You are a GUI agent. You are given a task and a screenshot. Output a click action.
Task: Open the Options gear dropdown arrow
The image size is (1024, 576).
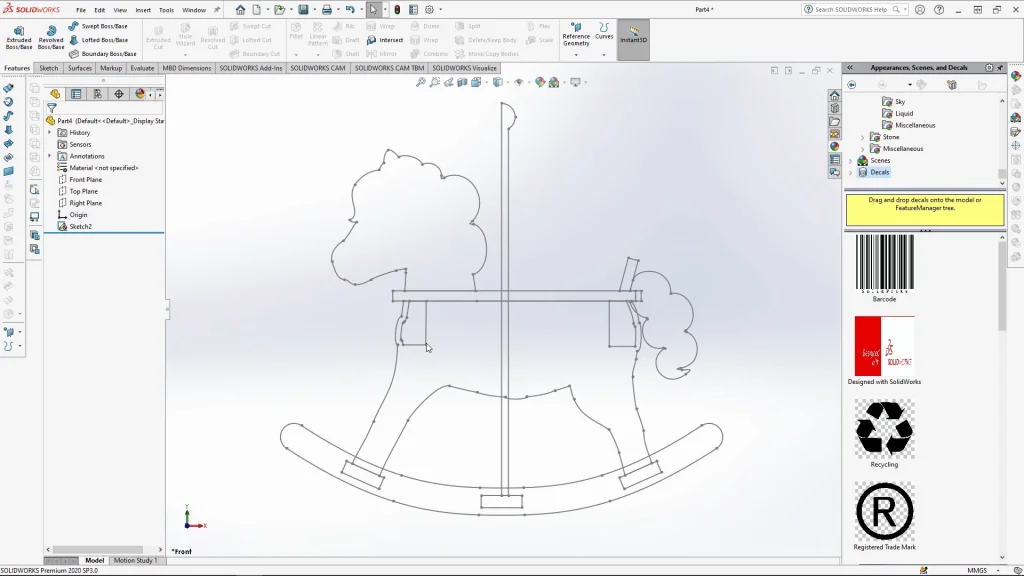pos(440,10)
